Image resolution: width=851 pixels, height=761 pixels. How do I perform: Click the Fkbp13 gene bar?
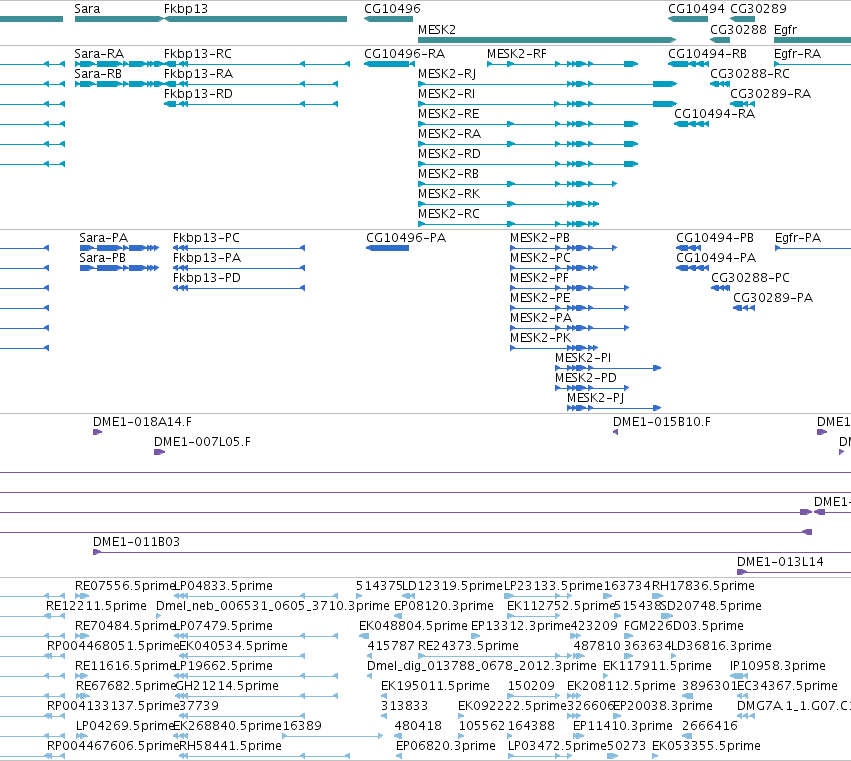click(255, 19)
